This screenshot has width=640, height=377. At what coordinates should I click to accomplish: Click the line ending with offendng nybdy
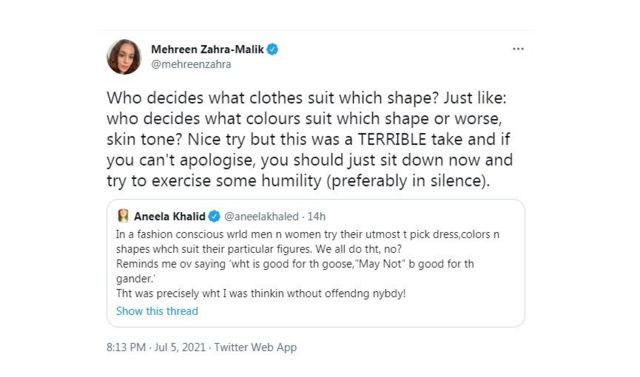pyautogui.click(x=261, y=293)
